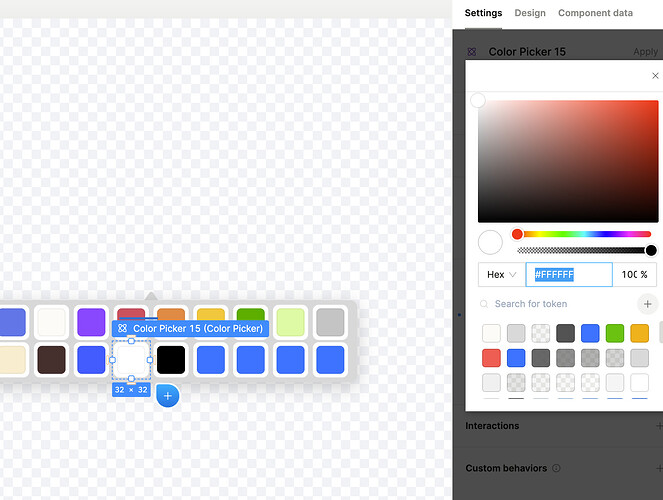This screenshot has width=663, height=500.
Task: Select the gray swatch on the canvas
Action: [330, 322]
